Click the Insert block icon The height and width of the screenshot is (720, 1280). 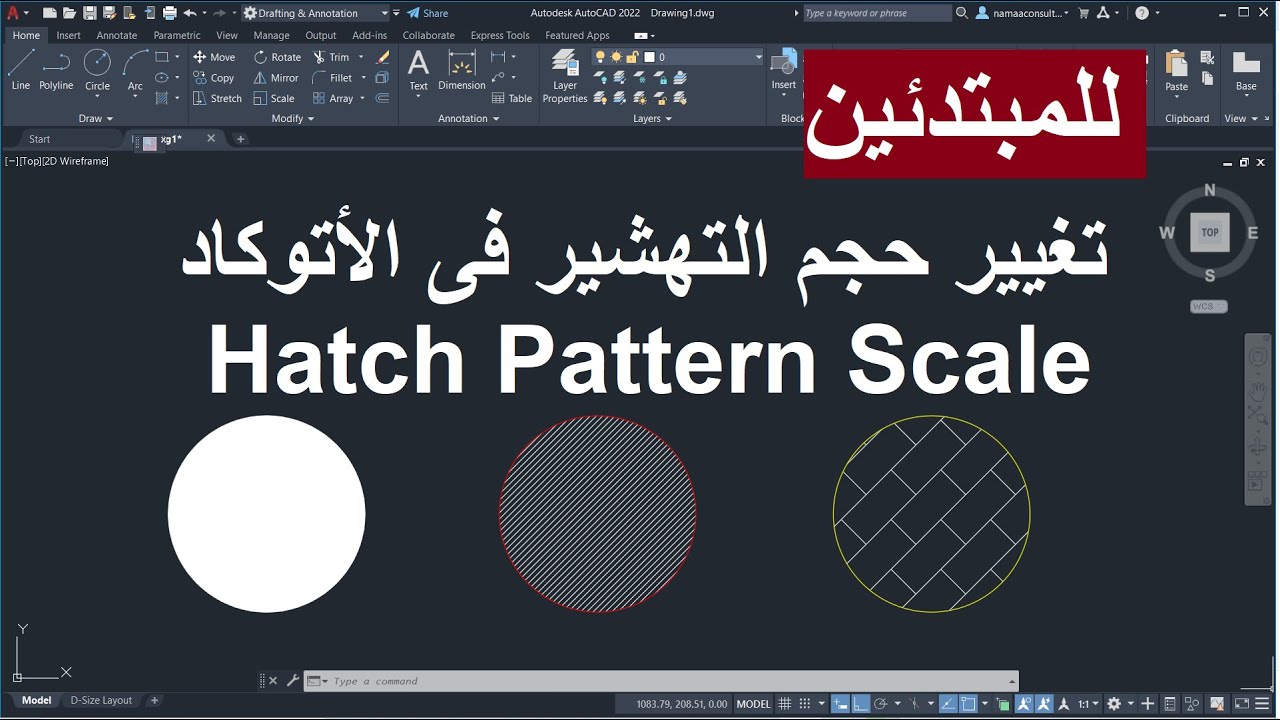[x=784, y=70]
